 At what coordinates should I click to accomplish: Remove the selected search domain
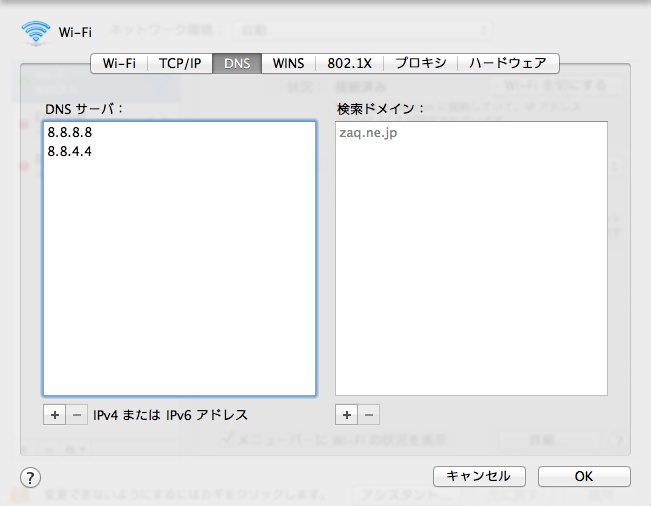368,414
